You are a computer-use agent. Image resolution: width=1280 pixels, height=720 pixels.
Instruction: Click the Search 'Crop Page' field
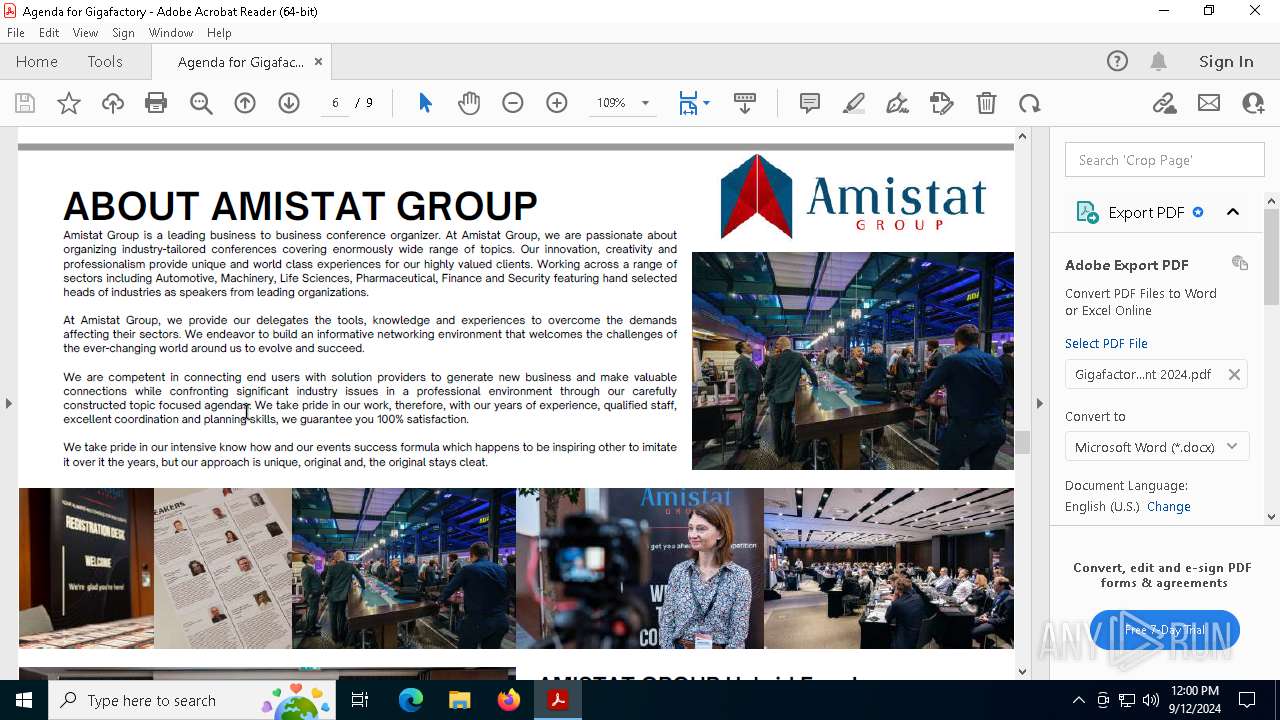coord(1164,160)
